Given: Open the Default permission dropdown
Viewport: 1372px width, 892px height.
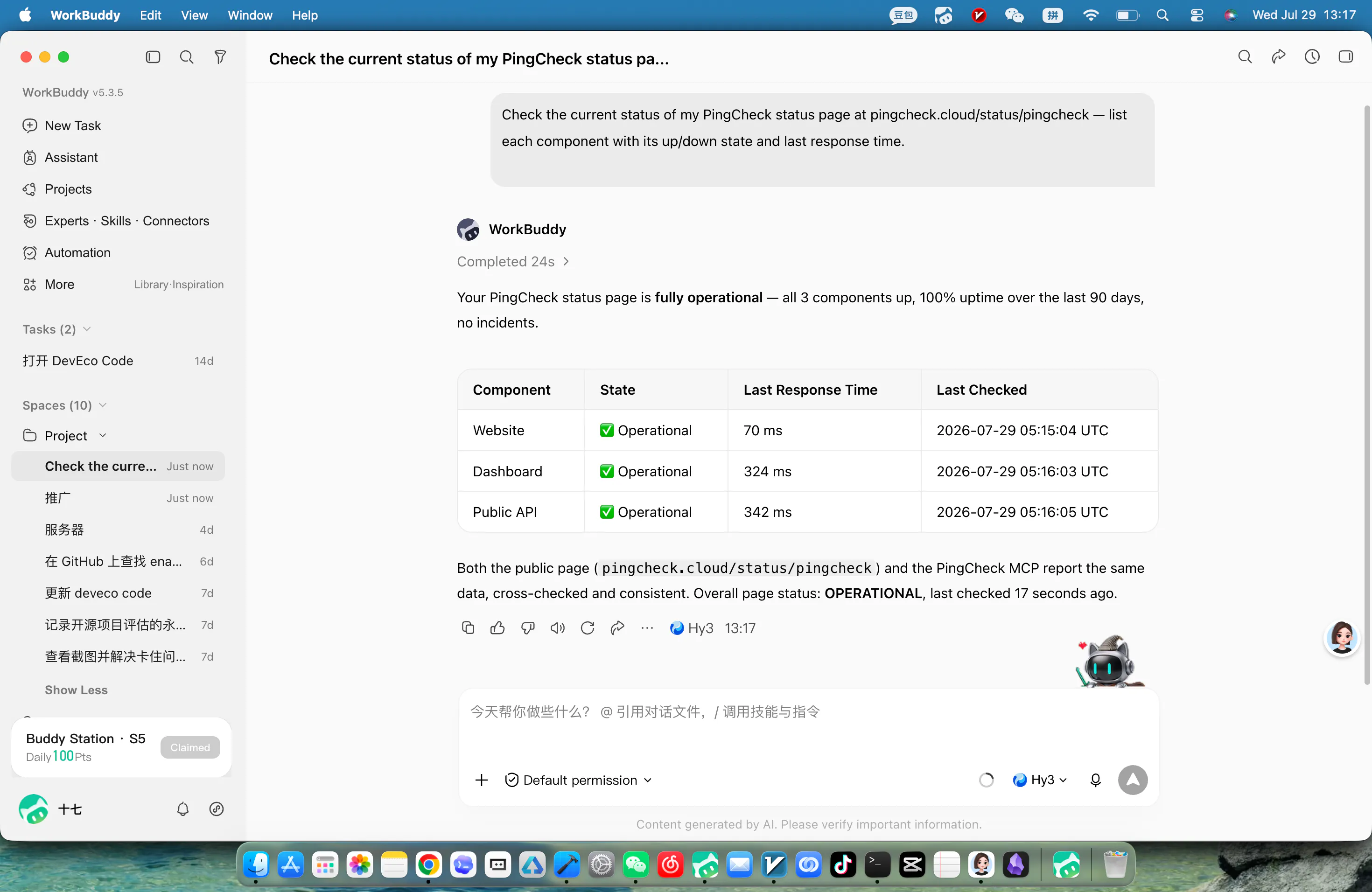Looking at the screenshot, I should pos(578,780).
